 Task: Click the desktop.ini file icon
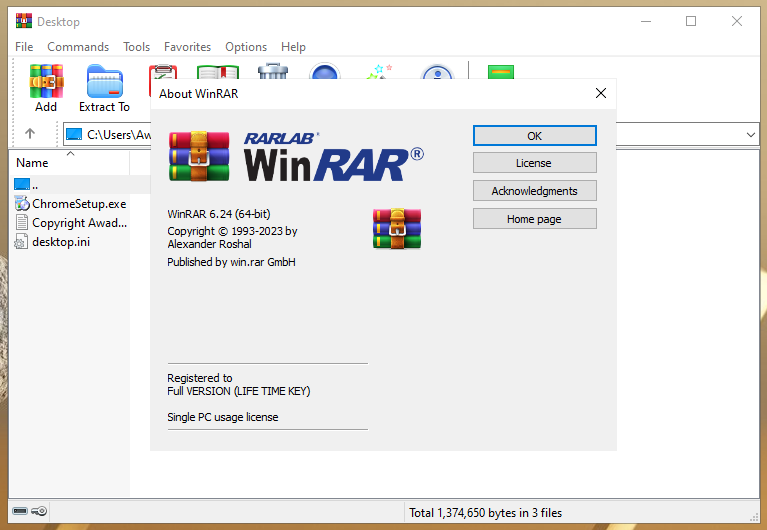pos(21,241)
